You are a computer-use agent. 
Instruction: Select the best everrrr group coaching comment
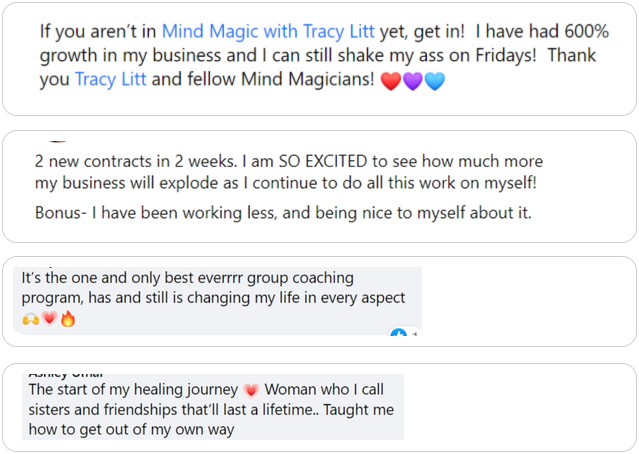coord(218,301)
